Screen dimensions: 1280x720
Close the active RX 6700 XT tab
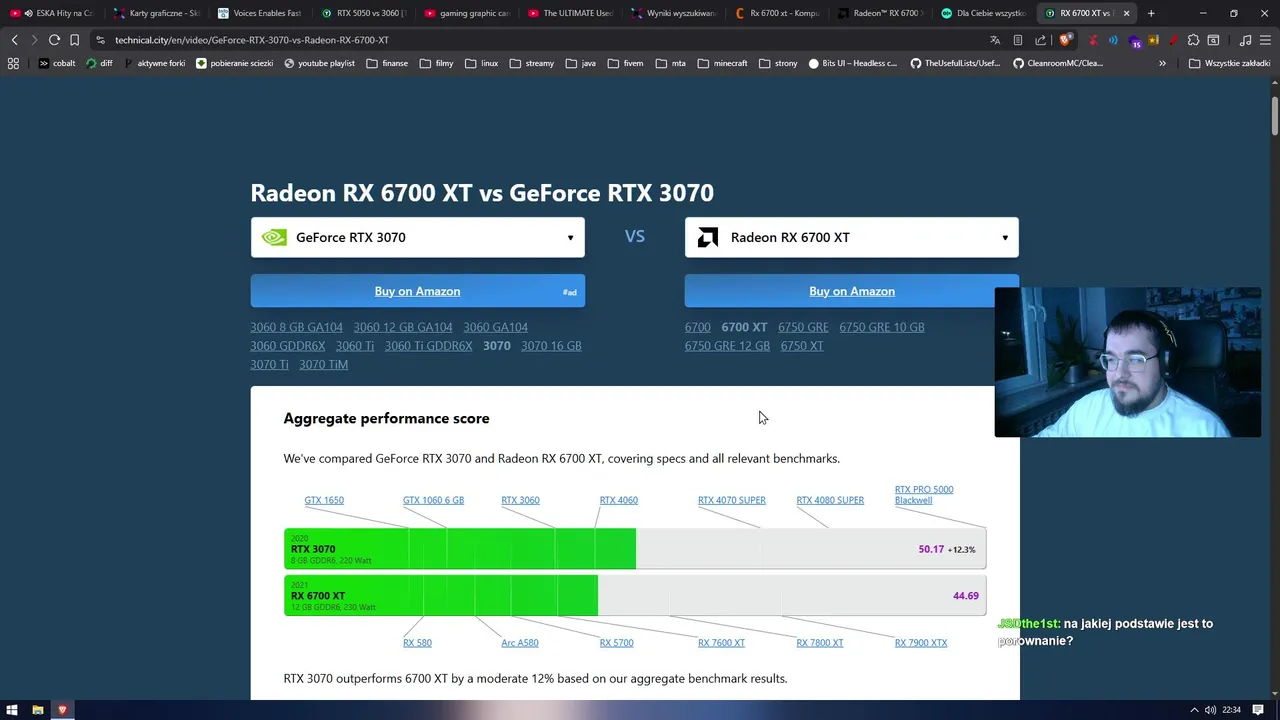click(1127, 13)
